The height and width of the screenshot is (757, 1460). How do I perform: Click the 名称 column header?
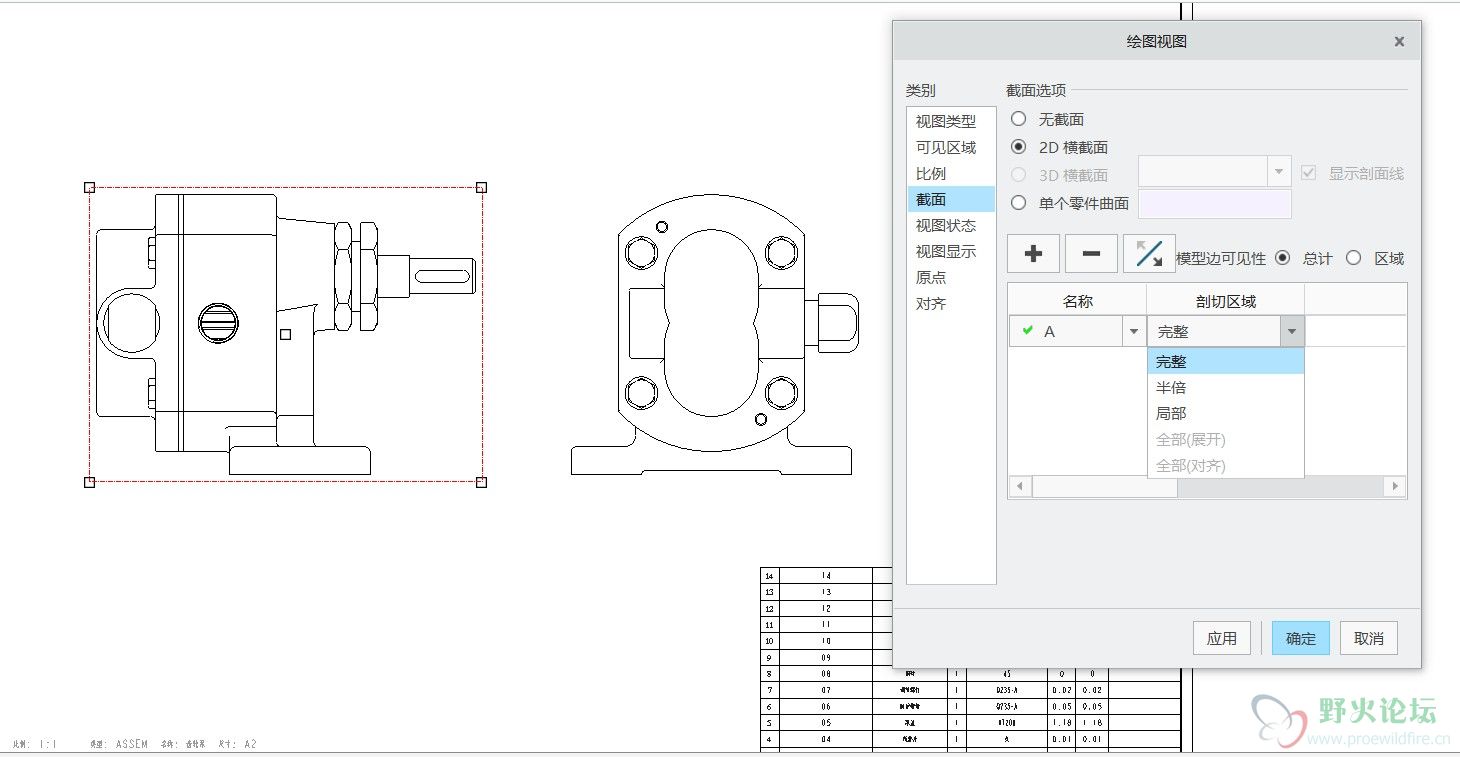pos(1077,301)
